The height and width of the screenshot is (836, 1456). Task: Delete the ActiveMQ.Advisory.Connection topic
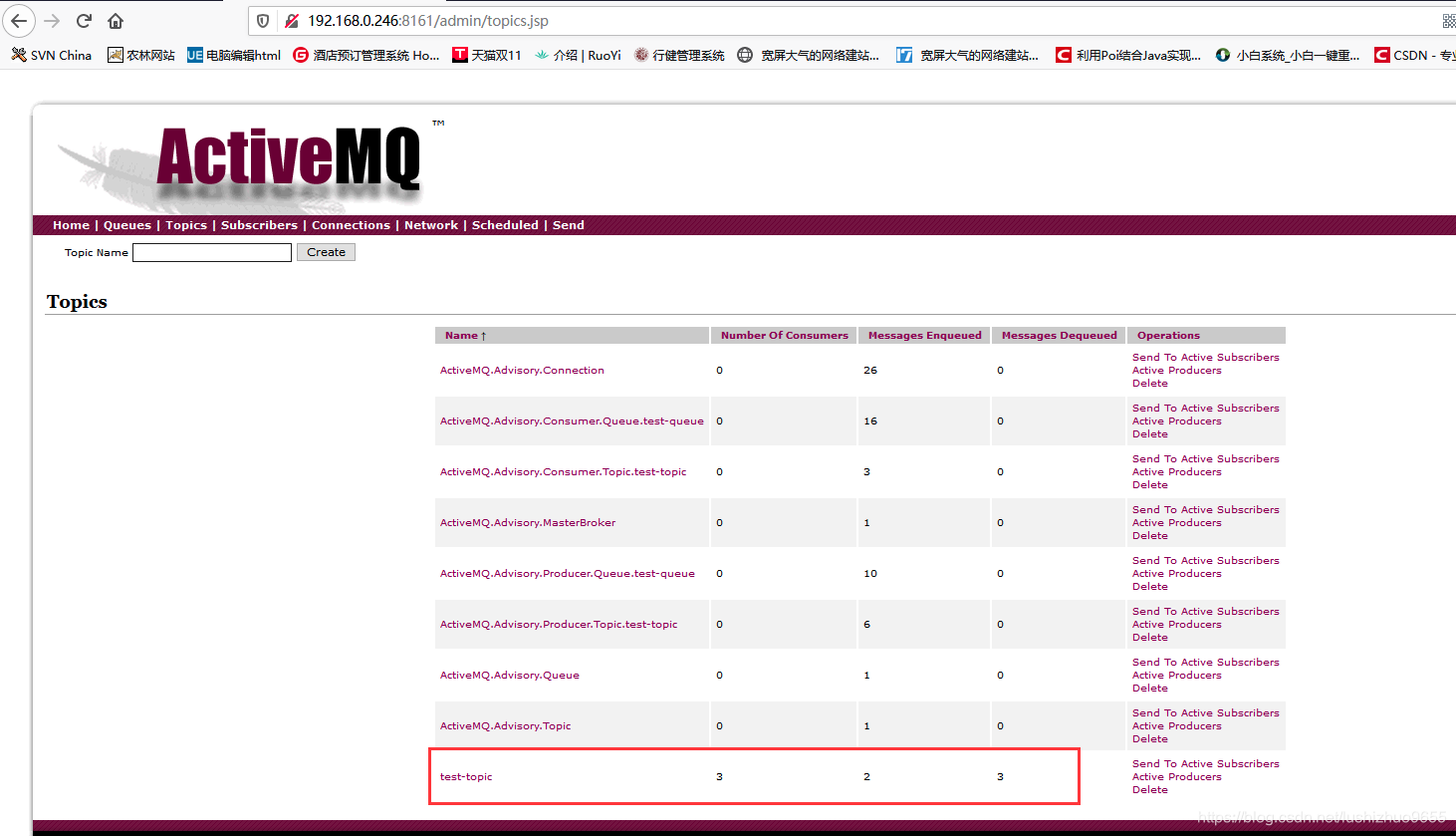tap(1149, 384)
